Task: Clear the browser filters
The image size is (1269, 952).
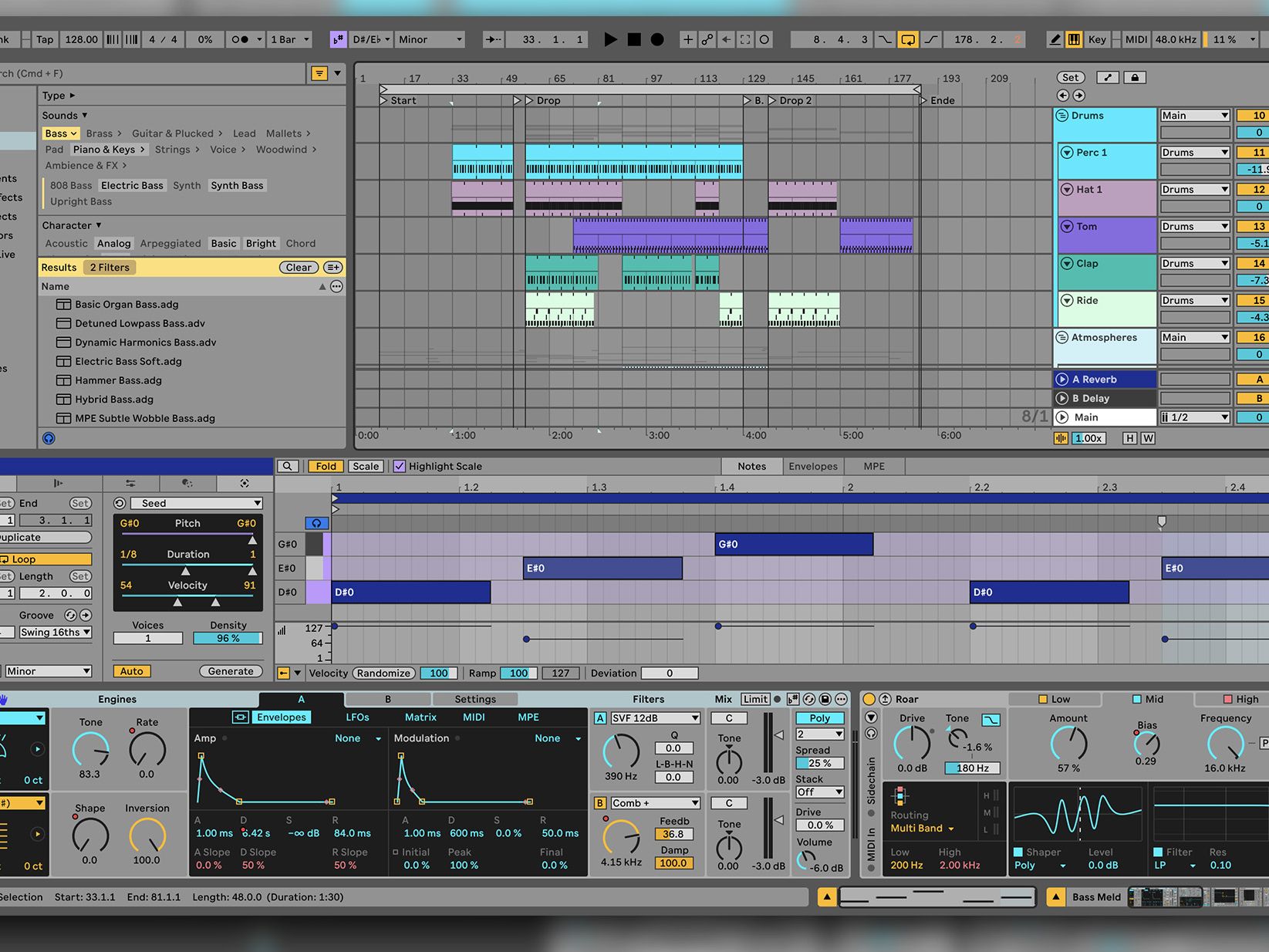Action: point(299,268)
